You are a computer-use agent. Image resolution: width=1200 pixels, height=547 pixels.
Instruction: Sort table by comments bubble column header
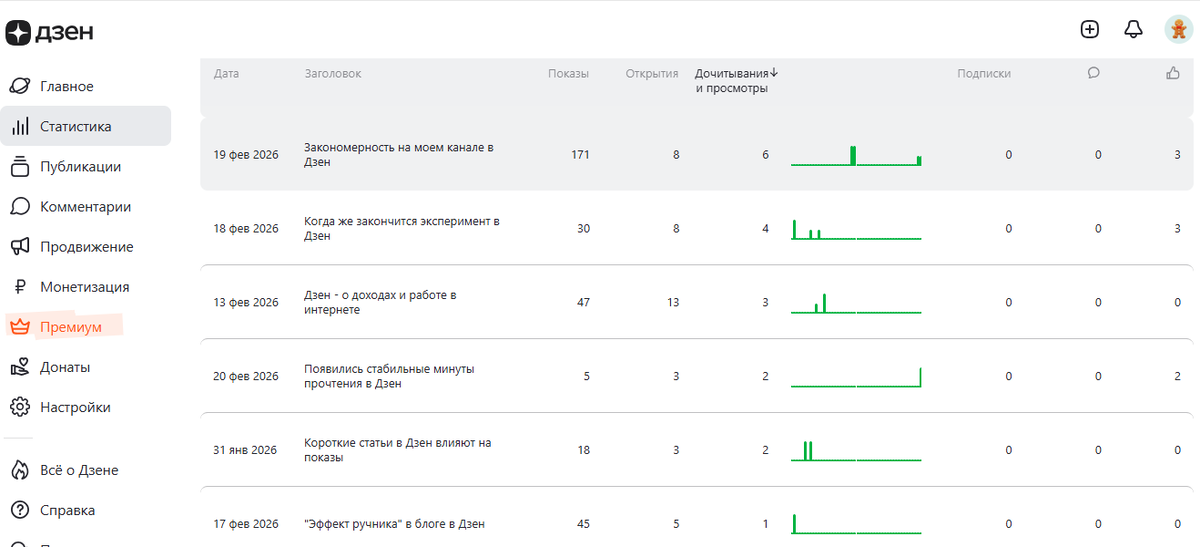(1093, 73)
